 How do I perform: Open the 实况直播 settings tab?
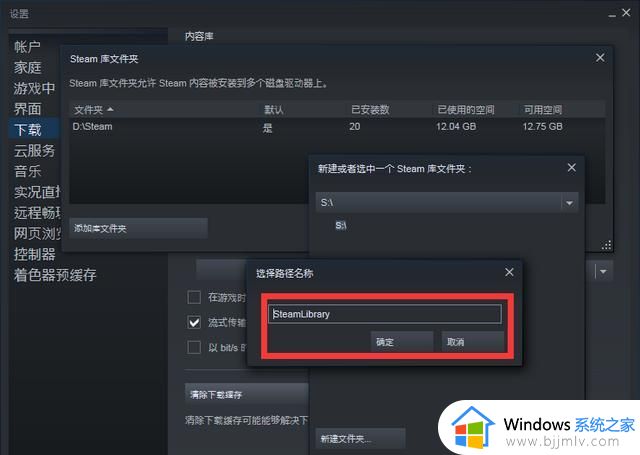(x=37, y=192)
